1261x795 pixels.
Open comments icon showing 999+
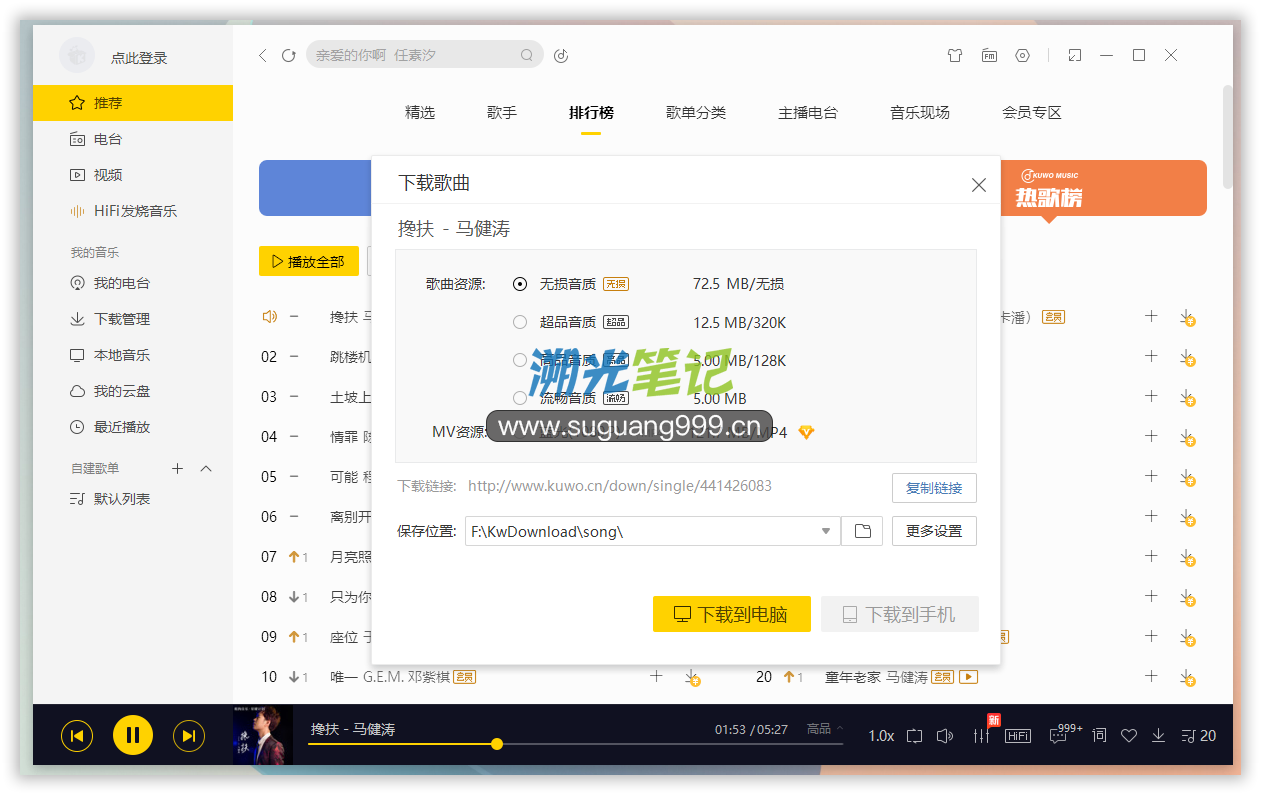1066,735
